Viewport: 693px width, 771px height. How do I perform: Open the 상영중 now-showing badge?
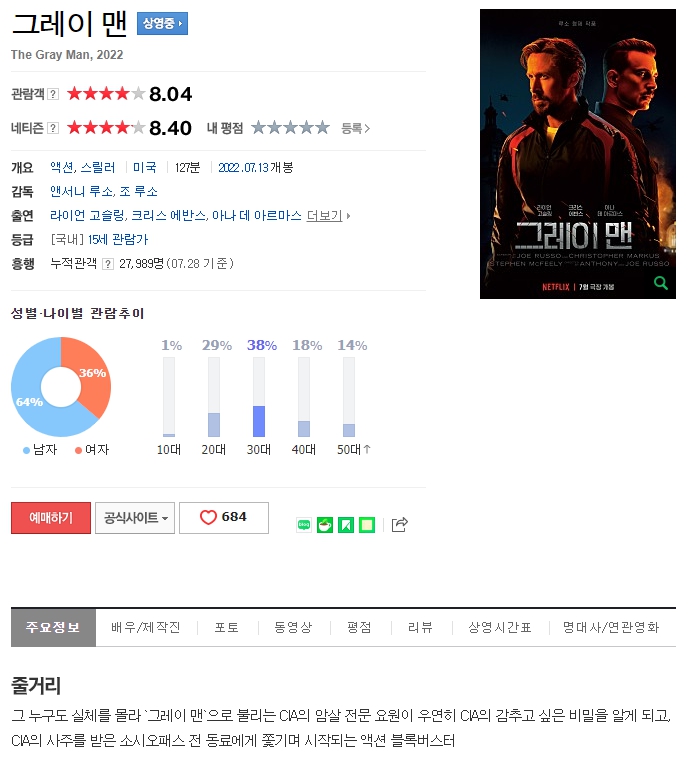click(162, 23)
